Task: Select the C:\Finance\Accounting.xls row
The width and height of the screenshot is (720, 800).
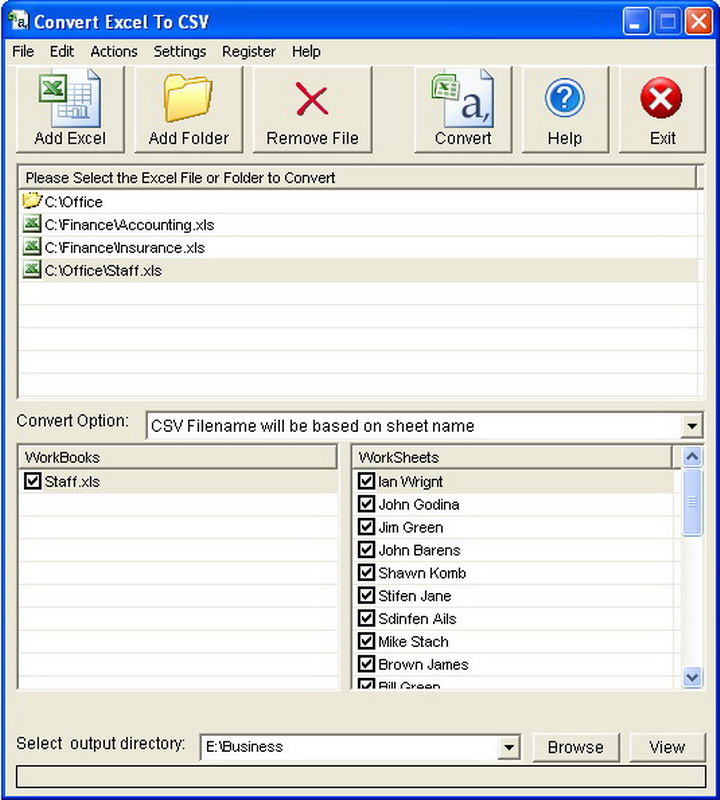Action: (358, 224)
